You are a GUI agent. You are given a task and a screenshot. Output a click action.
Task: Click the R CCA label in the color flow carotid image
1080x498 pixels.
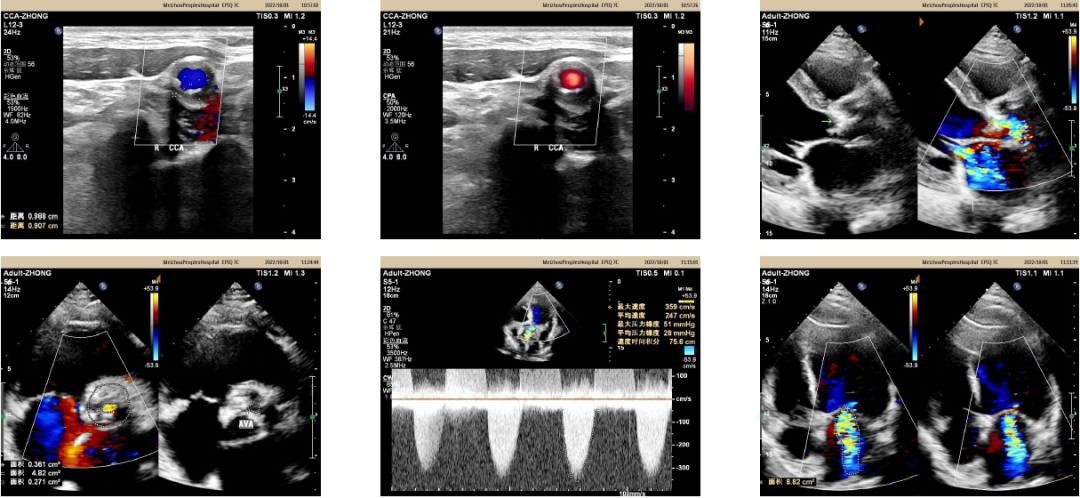pyautogui.click(x=165, y=147)
